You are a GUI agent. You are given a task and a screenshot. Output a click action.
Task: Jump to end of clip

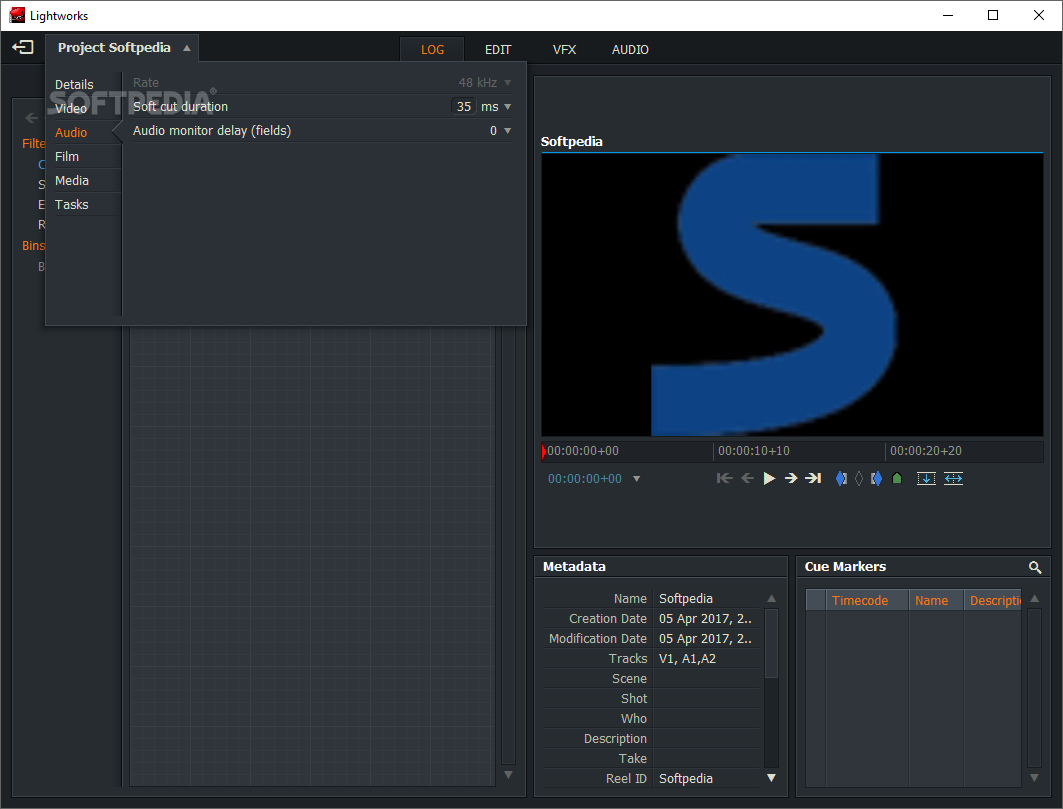pyautogui.click(x=813, y=478)
